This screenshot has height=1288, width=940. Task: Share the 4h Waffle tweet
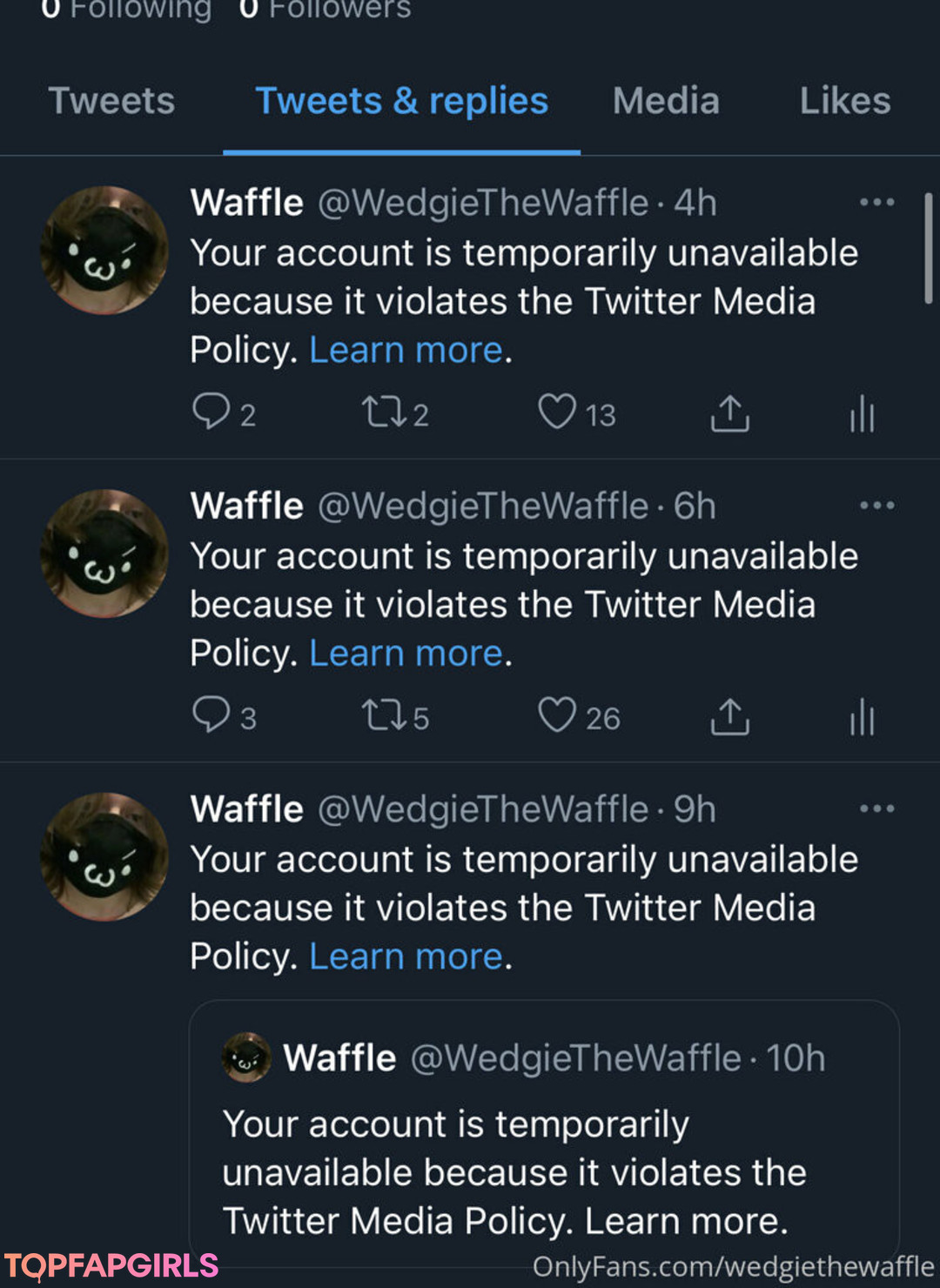pyautogui.click(x=729, y=413)
